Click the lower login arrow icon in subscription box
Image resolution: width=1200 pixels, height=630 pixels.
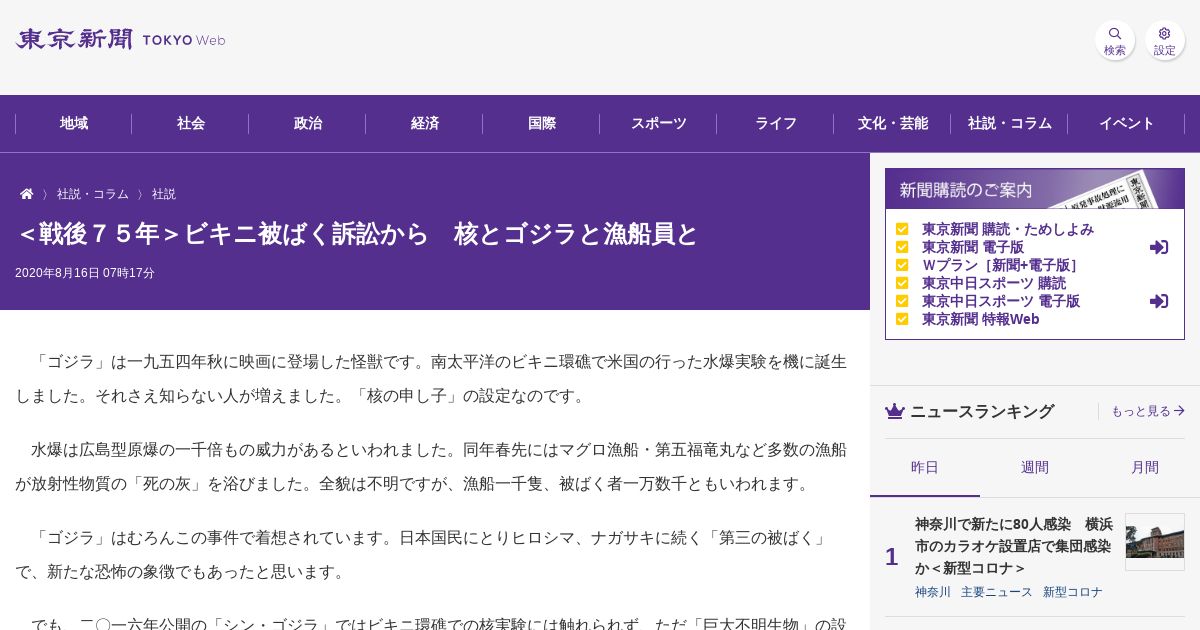1159,301
